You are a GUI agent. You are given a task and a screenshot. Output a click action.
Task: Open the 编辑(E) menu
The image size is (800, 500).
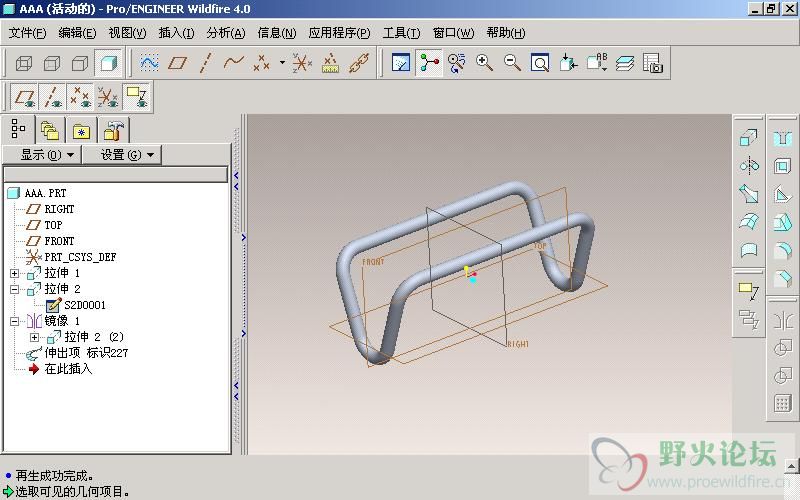point(77,33)
